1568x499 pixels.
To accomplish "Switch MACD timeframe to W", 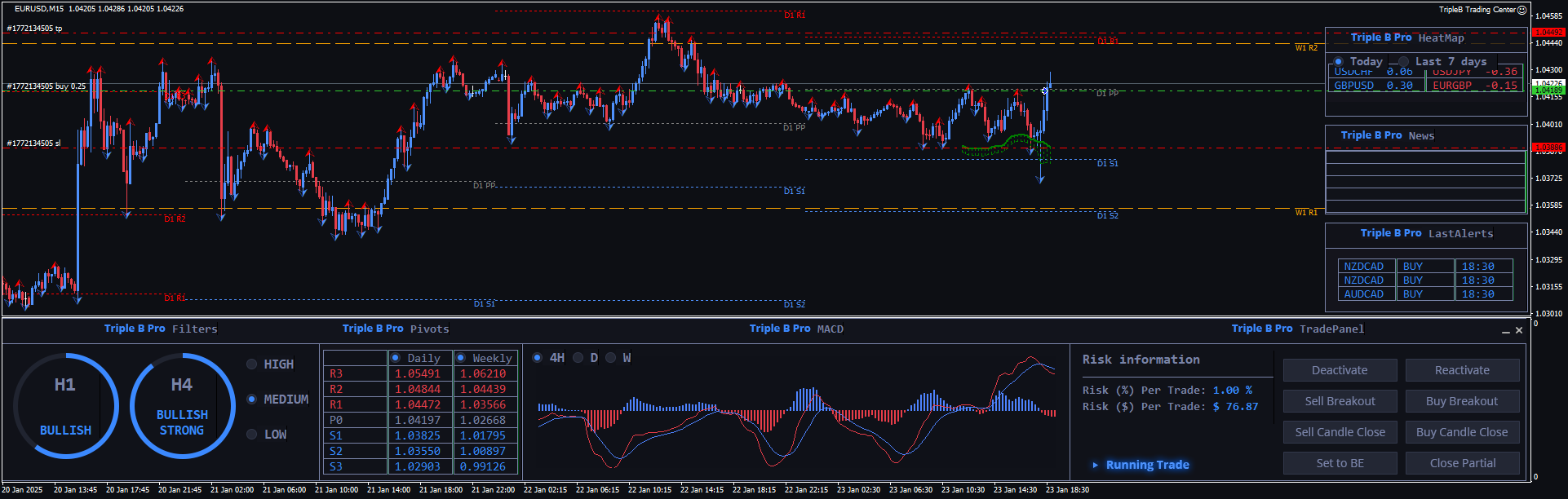I will pyautogui.click(x=610, y=358).
